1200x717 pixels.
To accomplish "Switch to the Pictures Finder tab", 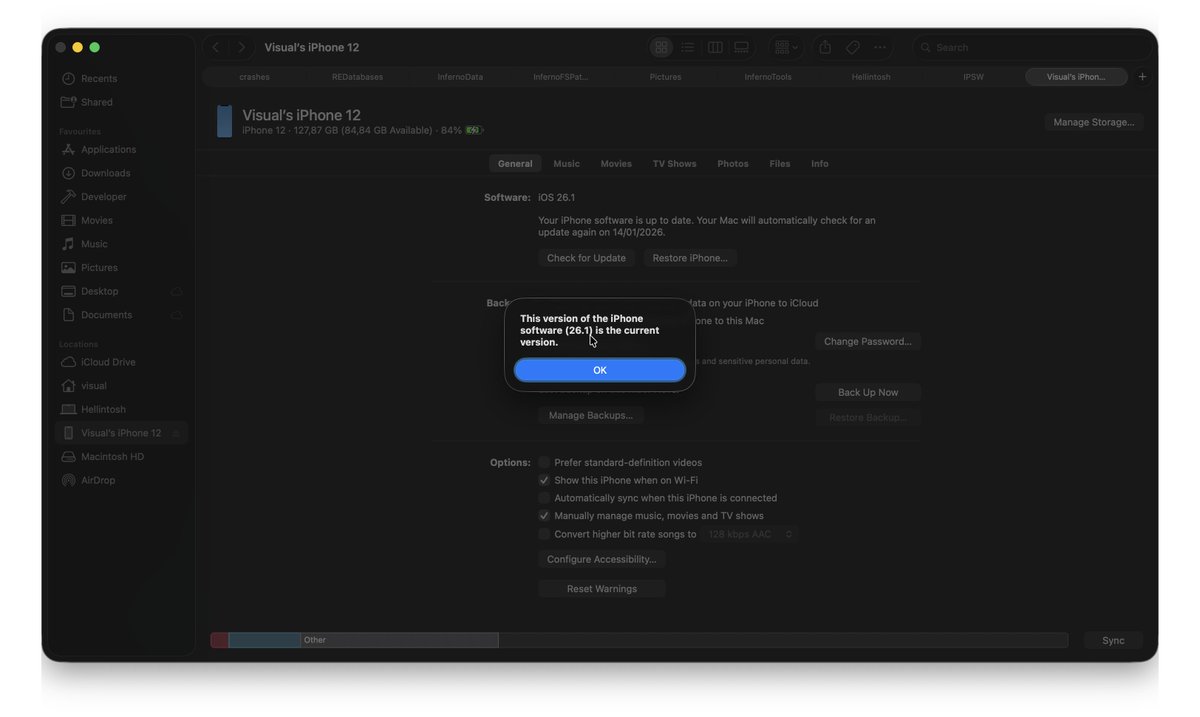I will coord(665,77).
